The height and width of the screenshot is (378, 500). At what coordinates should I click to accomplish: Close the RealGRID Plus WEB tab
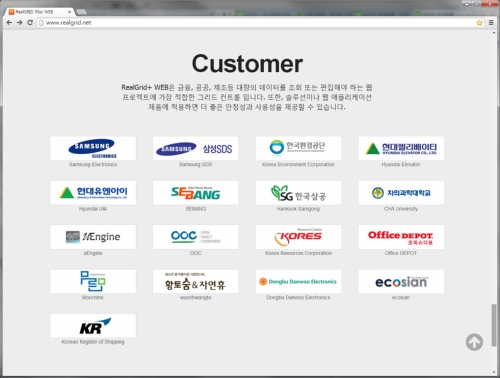(x=69, y=12)
